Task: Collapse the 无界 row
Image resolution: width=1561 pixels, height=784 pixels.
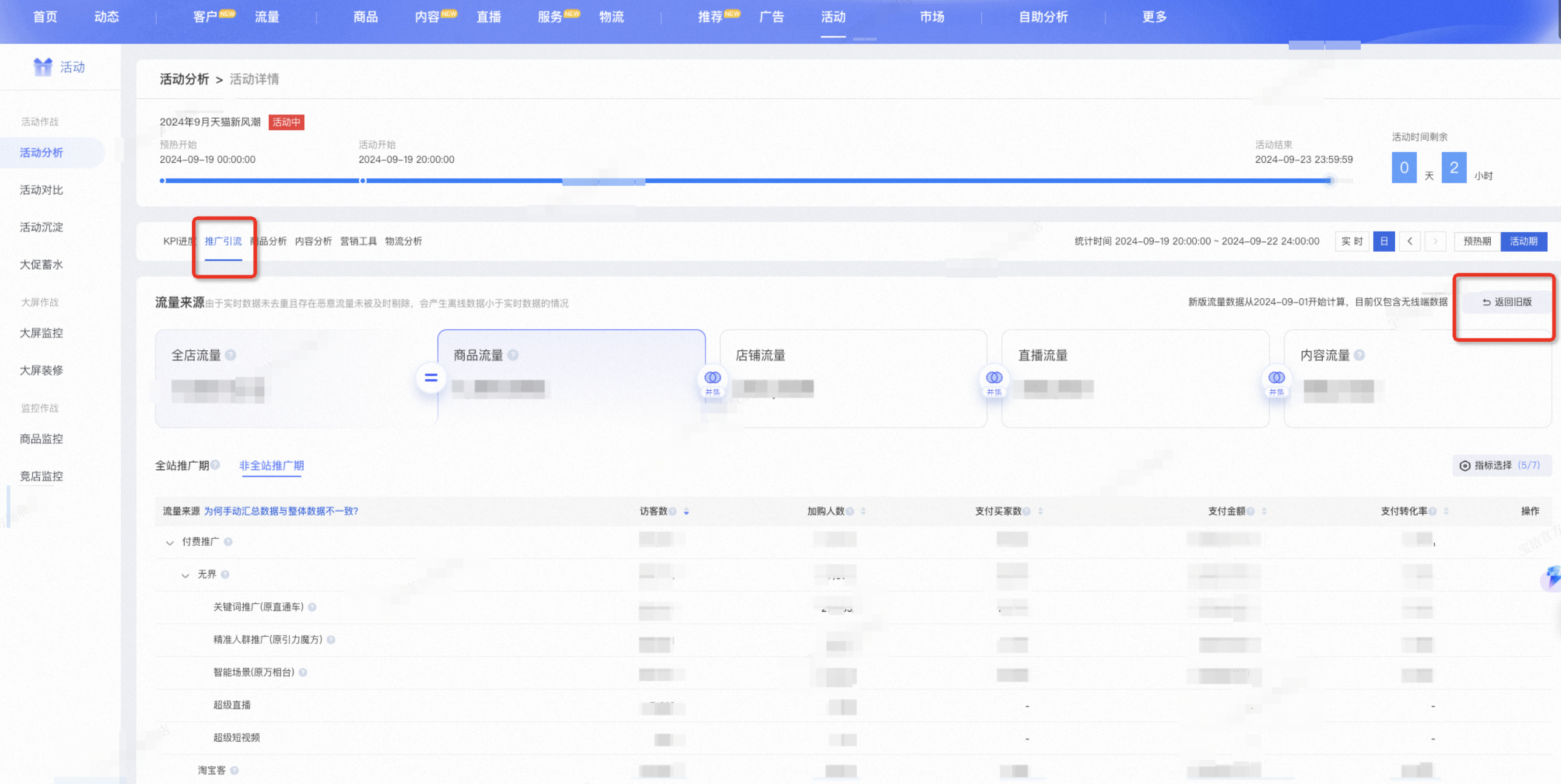Action: (x=185, y=575)
